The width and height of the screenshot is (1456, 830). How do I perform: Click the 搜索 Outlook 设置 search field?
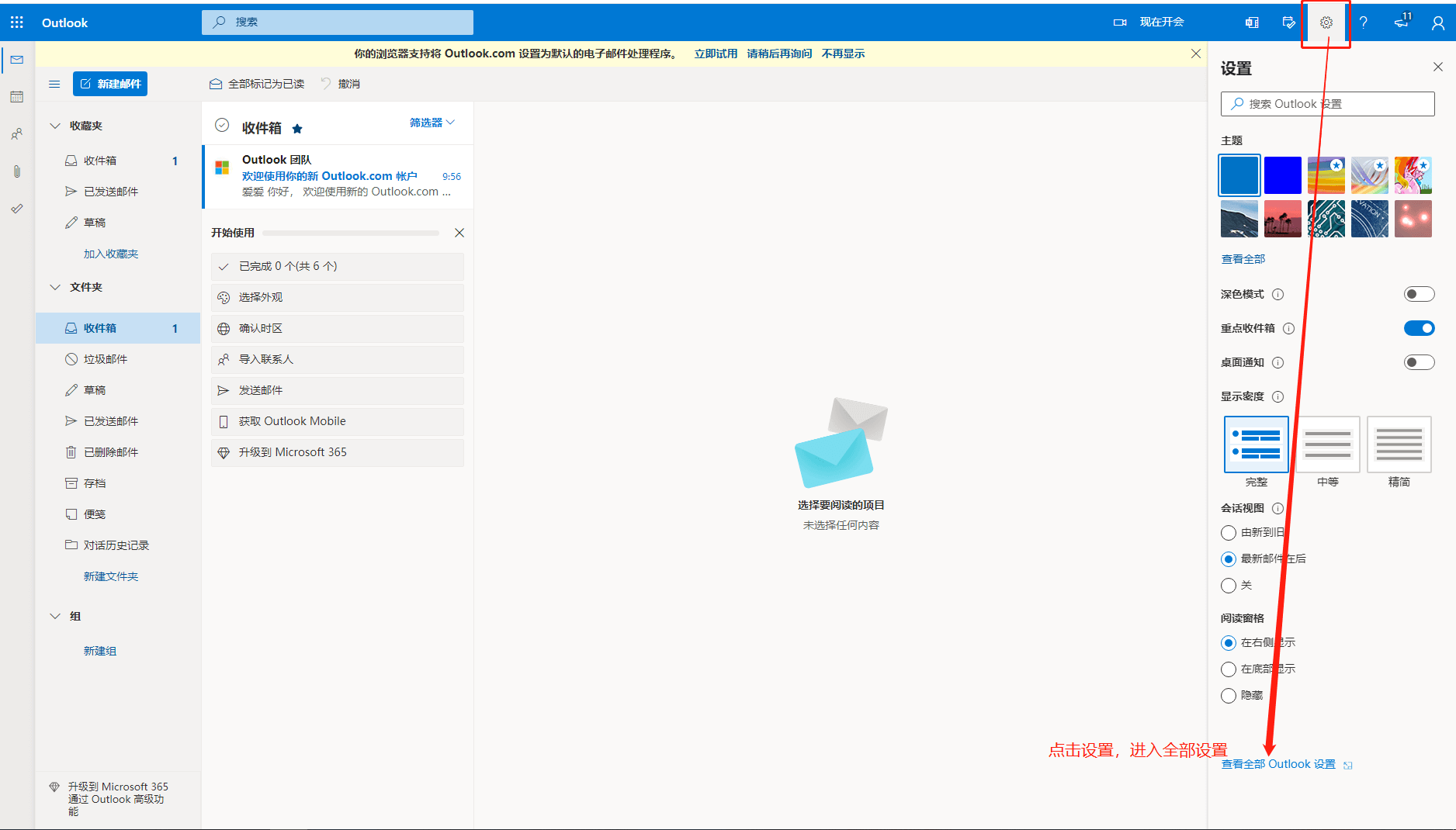tap(1328, 104)
